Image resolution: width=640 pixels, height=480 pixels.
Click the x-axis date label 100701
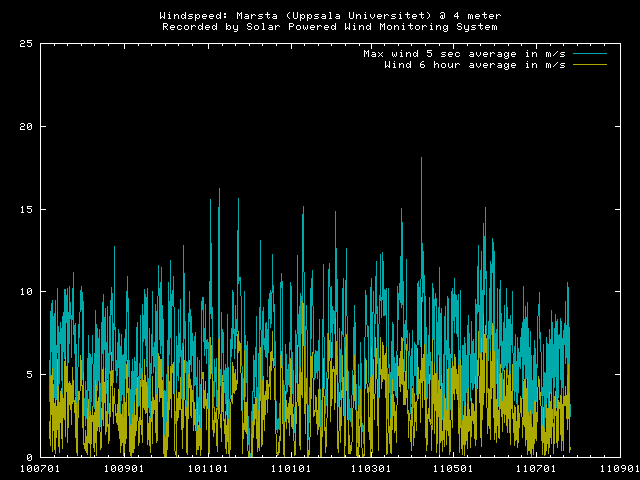click(x=39, y=468)
